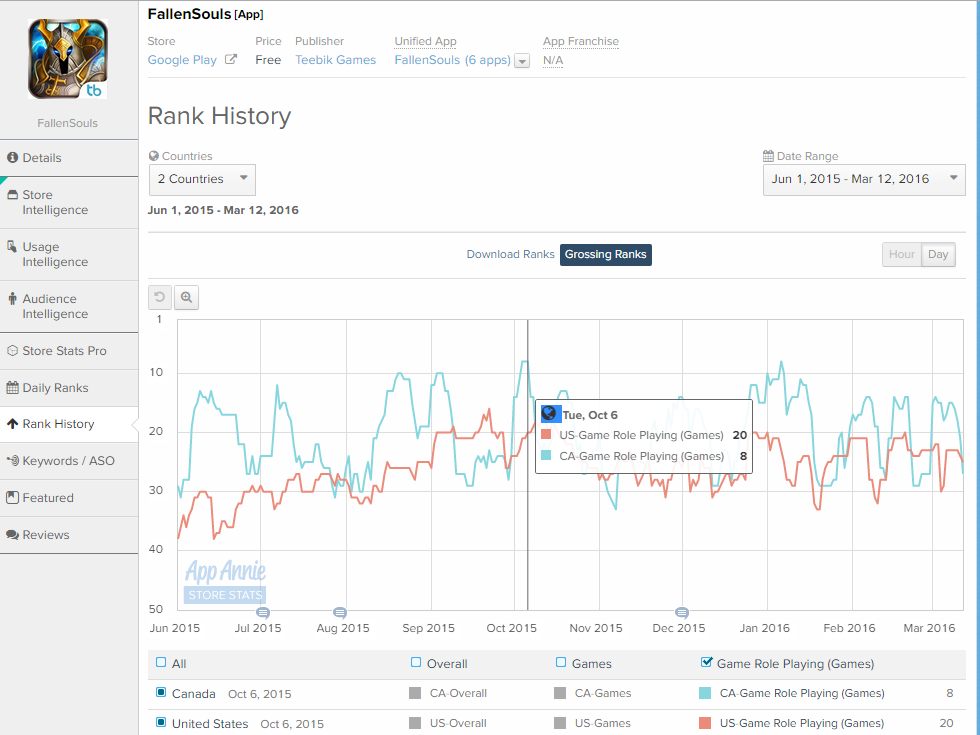Click the Store Intelligence icon
The width and height of the screenshot is (980, 735).
(x=12, y=195)
